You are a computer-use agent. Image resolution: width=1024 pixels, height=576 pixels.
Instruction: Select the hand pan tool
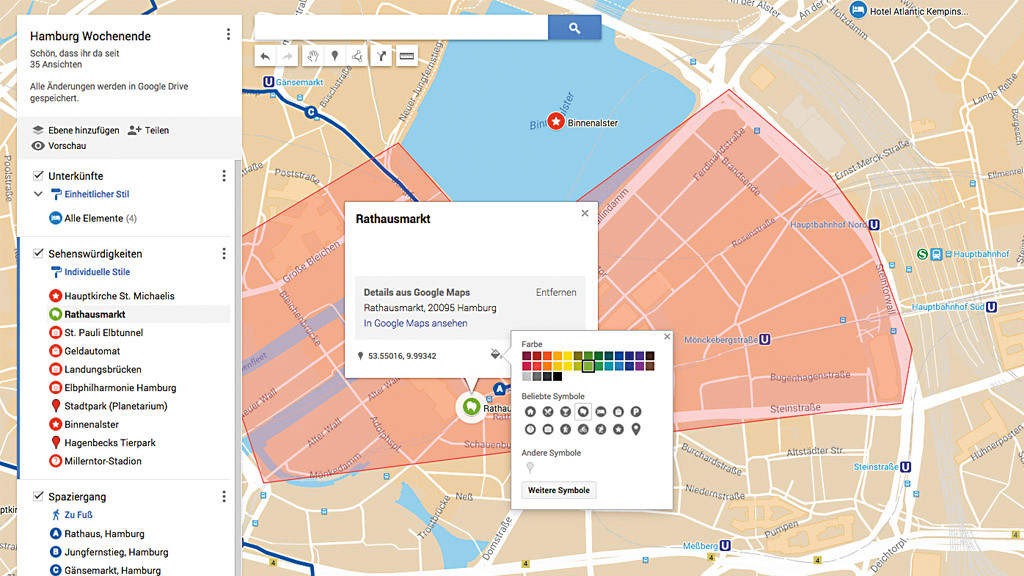312,57
